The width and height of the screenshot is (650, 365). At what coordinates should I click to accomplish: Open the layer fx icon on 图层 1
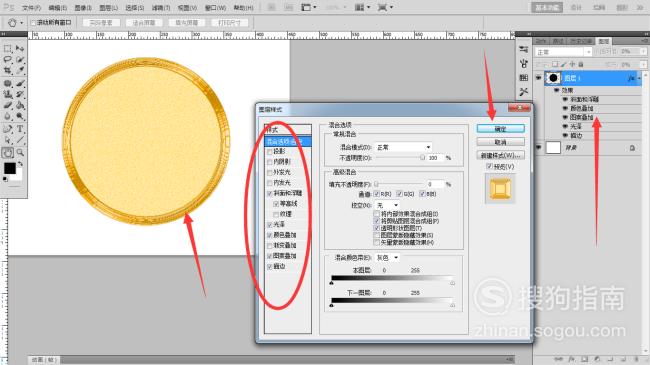coord(631,78)
